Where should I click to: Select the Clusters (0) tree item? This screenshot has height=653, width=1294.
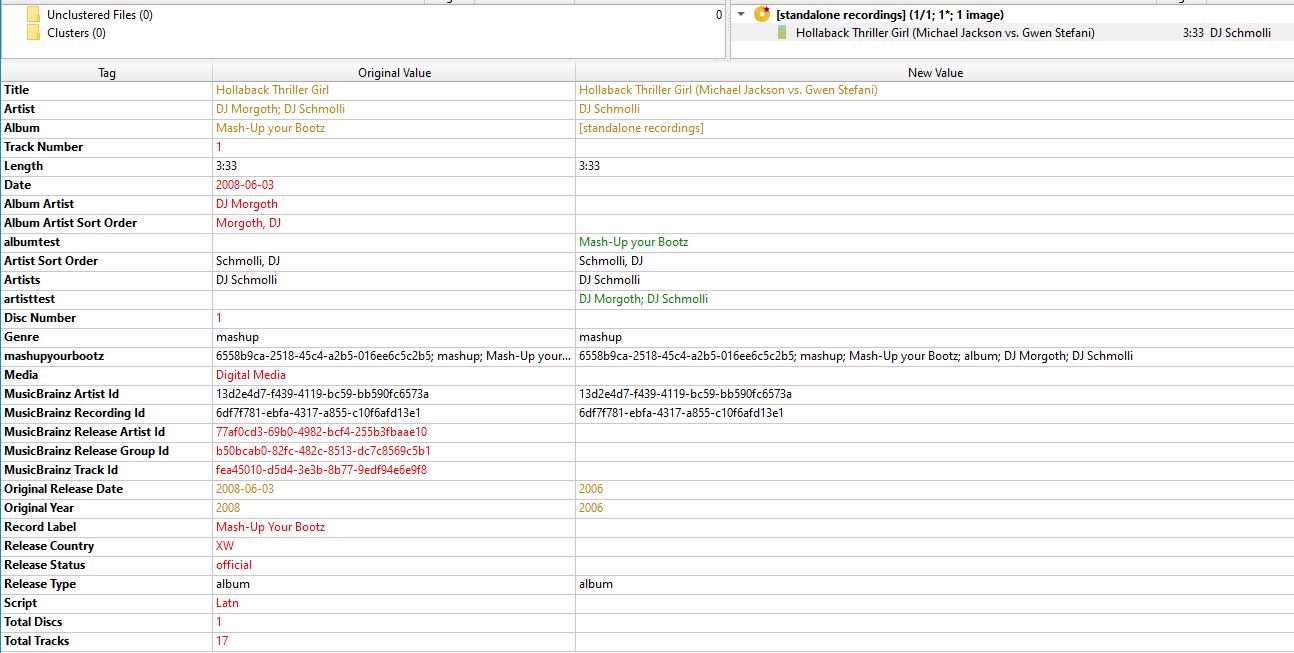point(76,33)
